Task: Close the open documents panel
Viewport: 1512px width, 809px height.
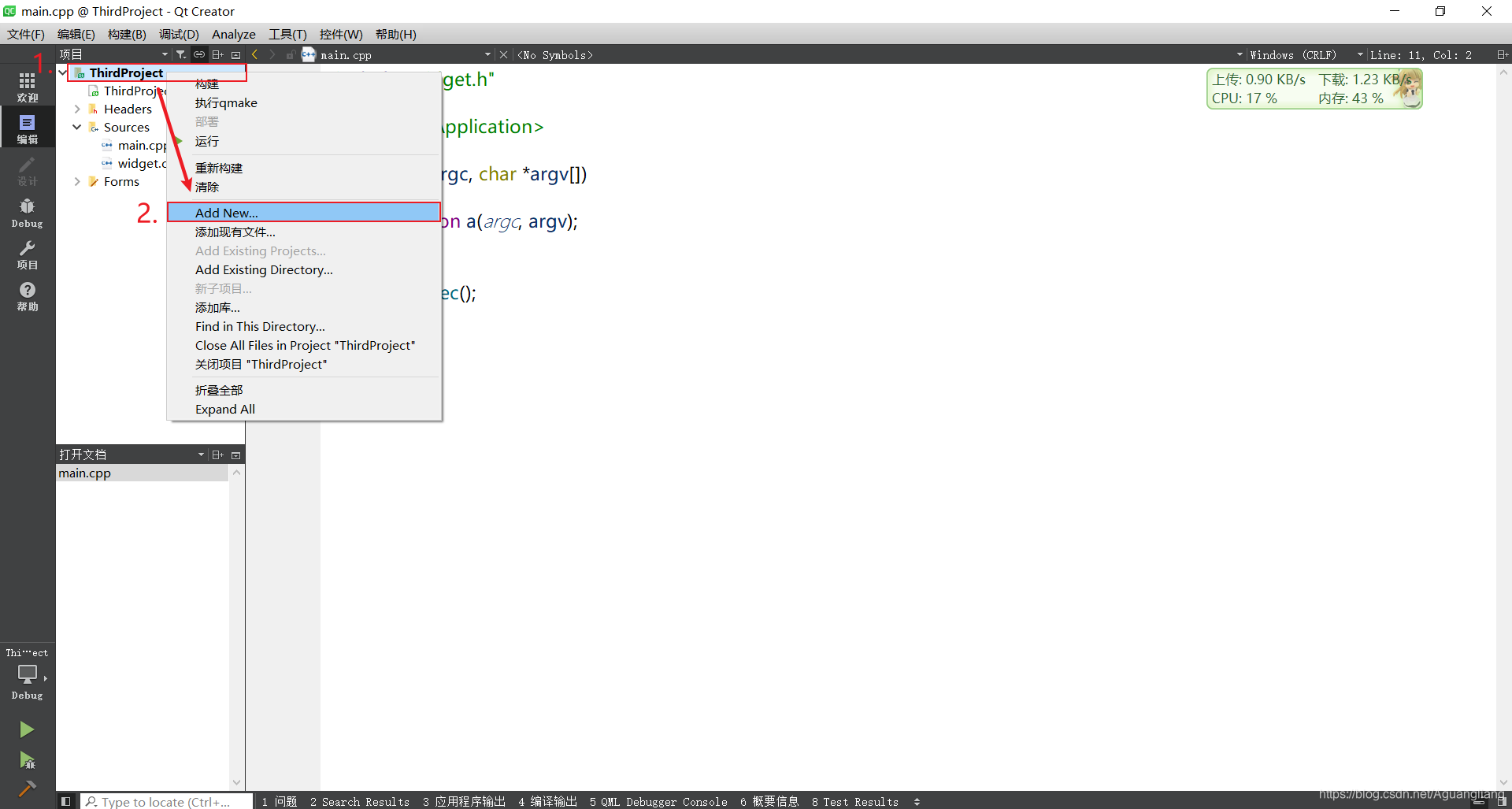Action: [x=235, y=455]
